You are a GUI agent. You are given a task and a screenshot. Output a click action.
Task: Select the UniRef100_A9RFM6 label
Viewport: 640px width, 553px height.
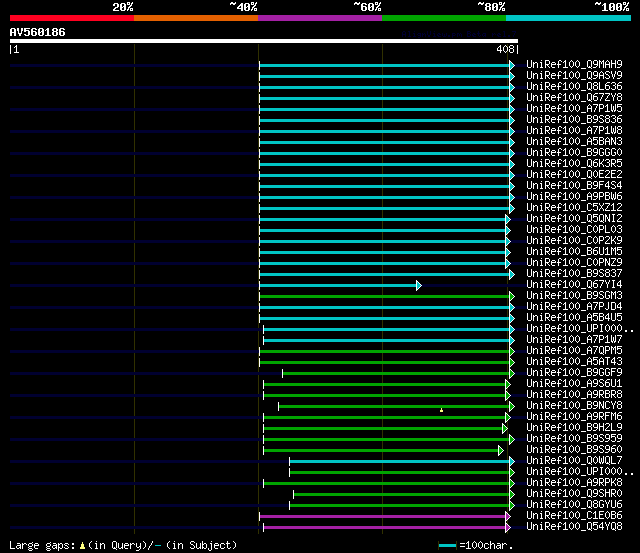click(574, 417)
